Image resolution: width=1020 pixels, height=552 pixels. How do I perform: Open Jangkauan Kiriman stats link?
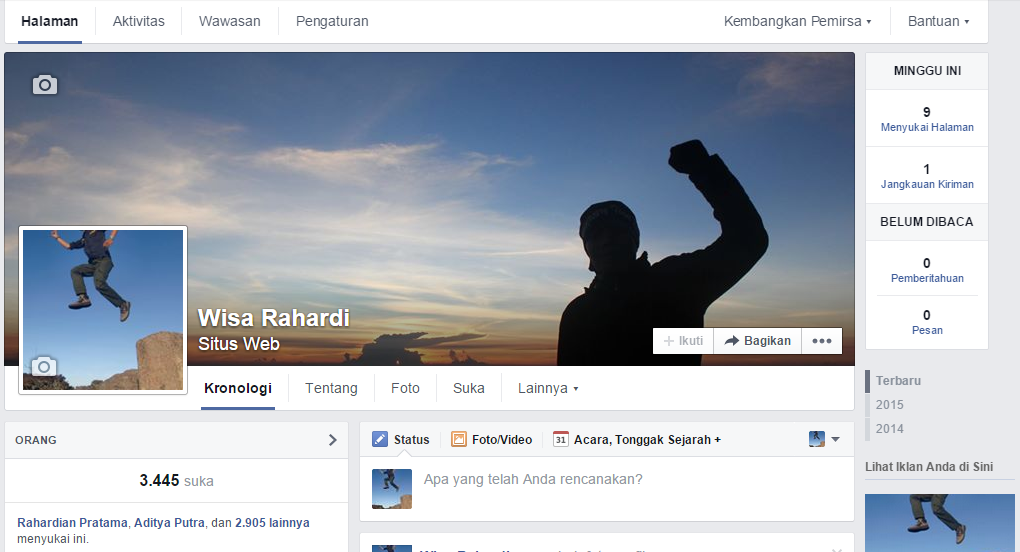point(927,184)
